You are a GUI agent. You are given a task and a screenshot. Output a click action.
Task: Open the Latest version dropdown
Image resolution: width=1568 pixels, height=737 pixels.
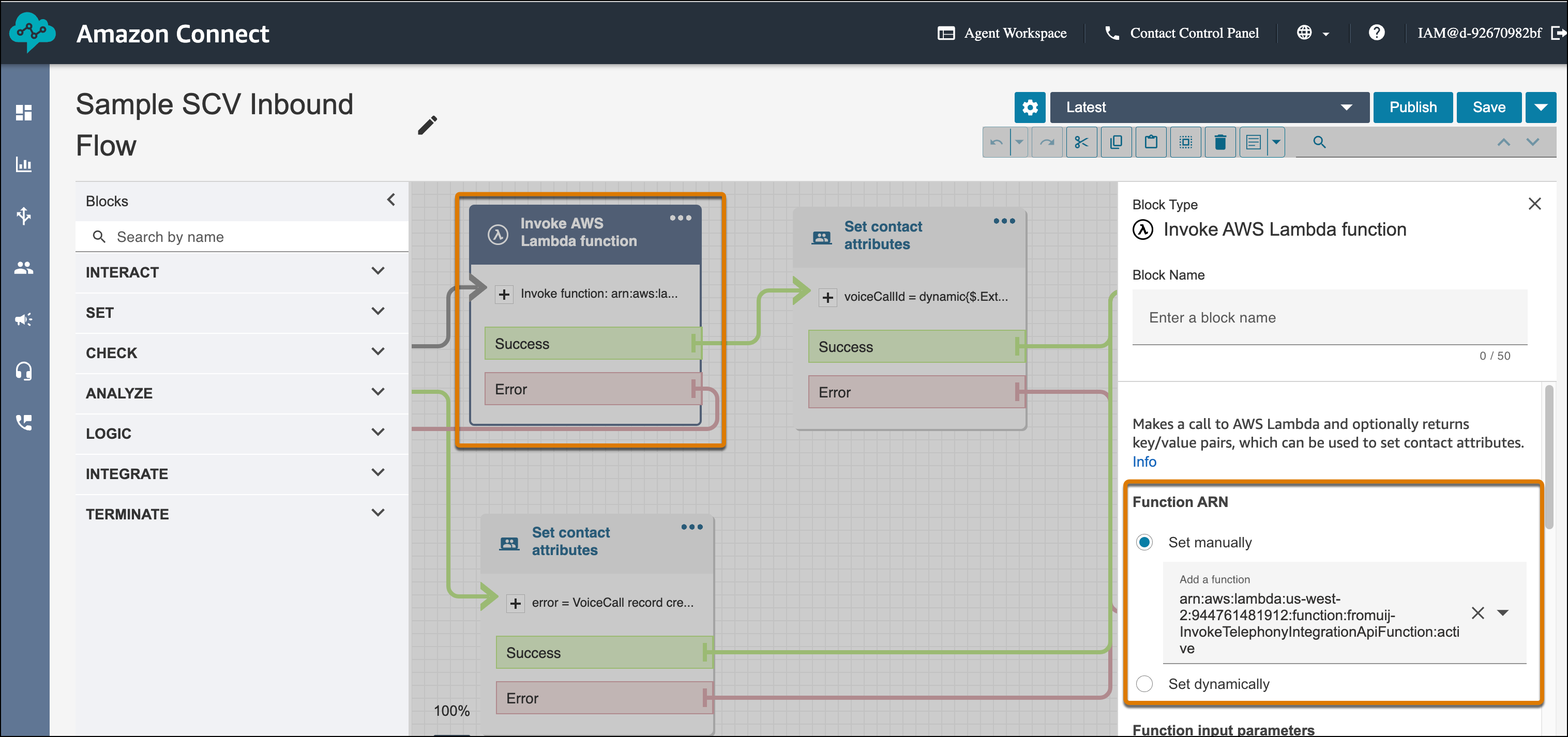pos(1210,108)
